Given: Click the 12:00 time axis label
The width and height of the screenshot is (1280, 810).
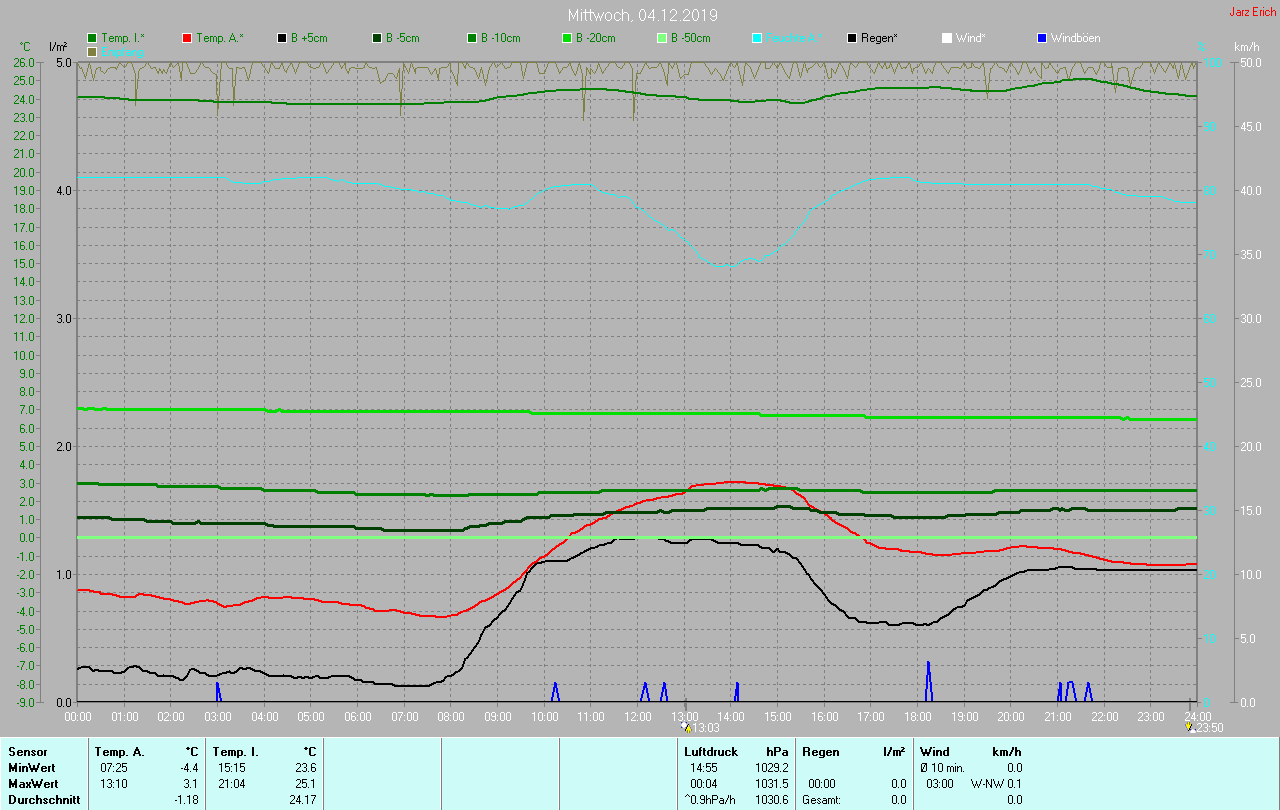Looking at the screenshot, I should (638, 716).
